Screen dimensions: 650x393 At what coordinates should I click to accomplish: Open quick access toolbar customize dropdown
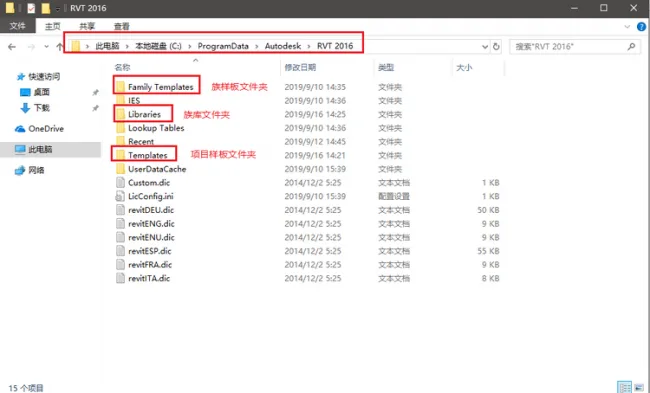pyautogui.click(x=58, y=9)
